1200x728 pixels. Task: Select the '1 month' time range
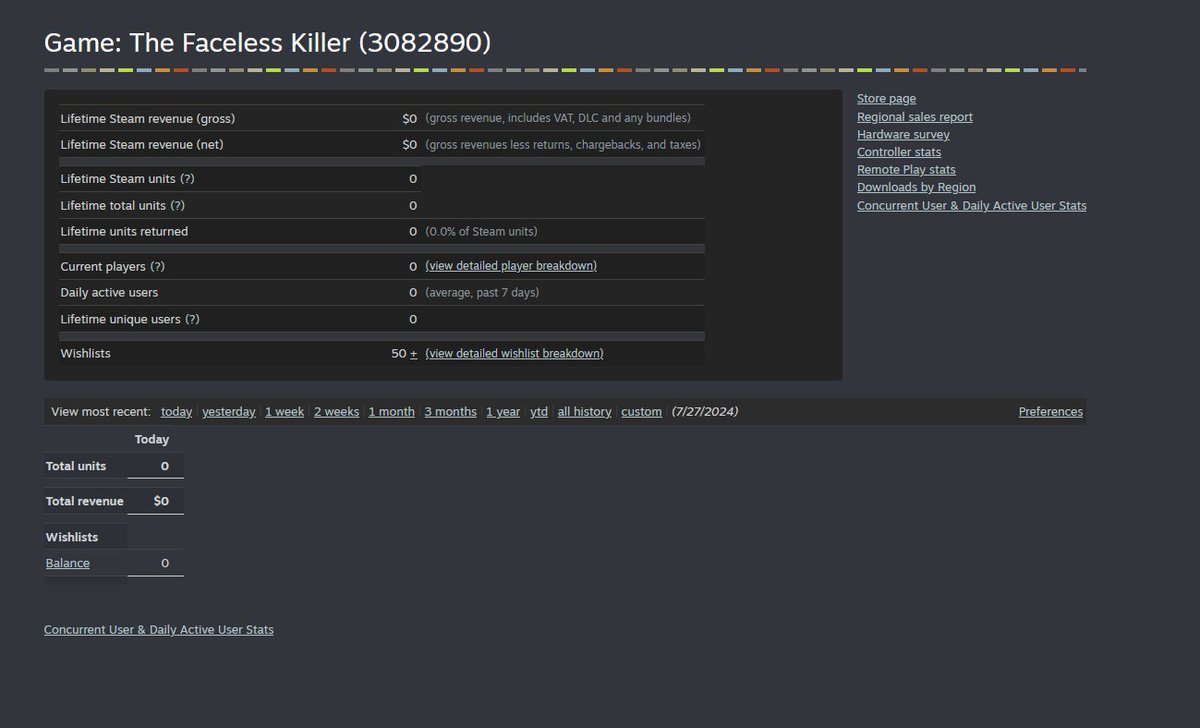click(x=391, y=412)
